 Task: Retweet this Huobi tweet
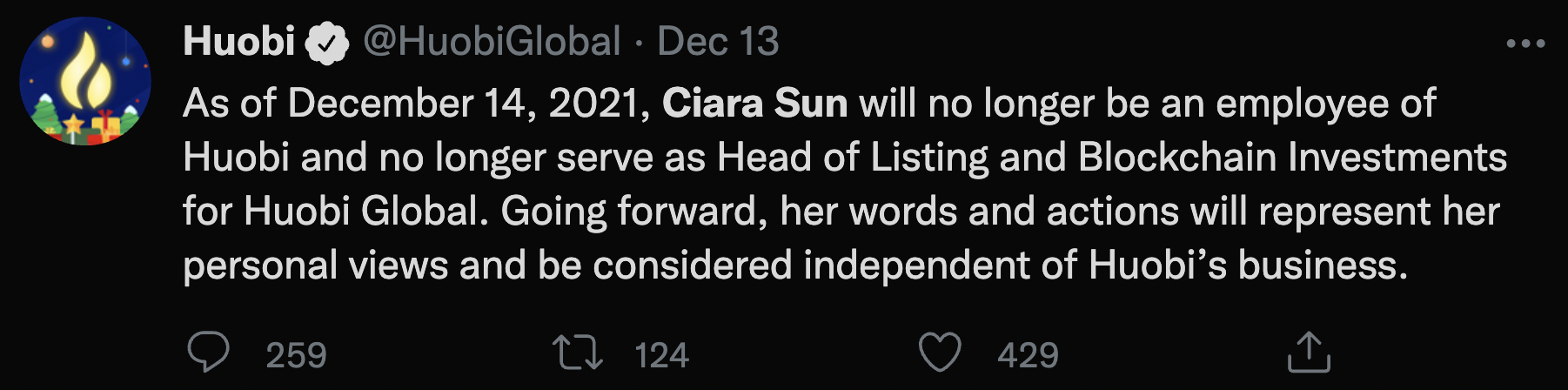tap(577, 353)
